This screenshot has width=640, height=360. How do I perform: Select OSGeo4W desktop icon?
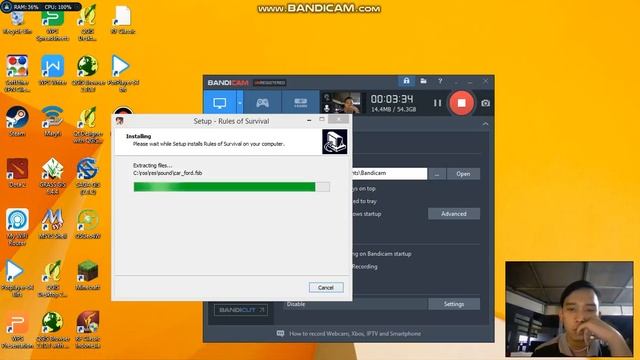pos(88,224)
